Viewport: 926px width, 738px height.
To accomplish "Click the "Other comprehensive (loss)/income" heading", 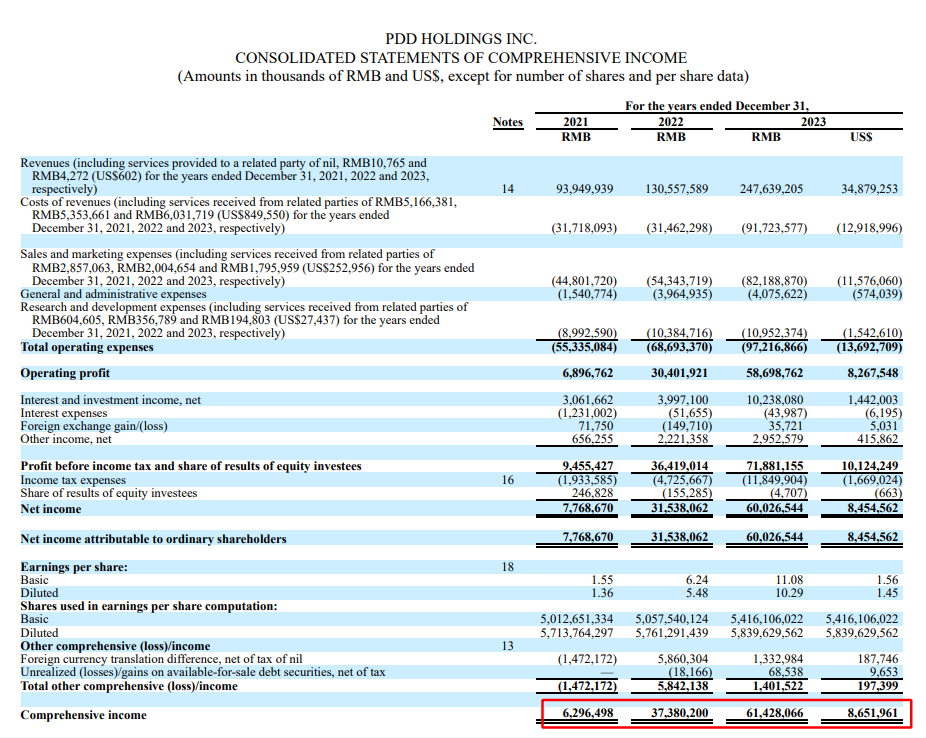I will [115, 646].
